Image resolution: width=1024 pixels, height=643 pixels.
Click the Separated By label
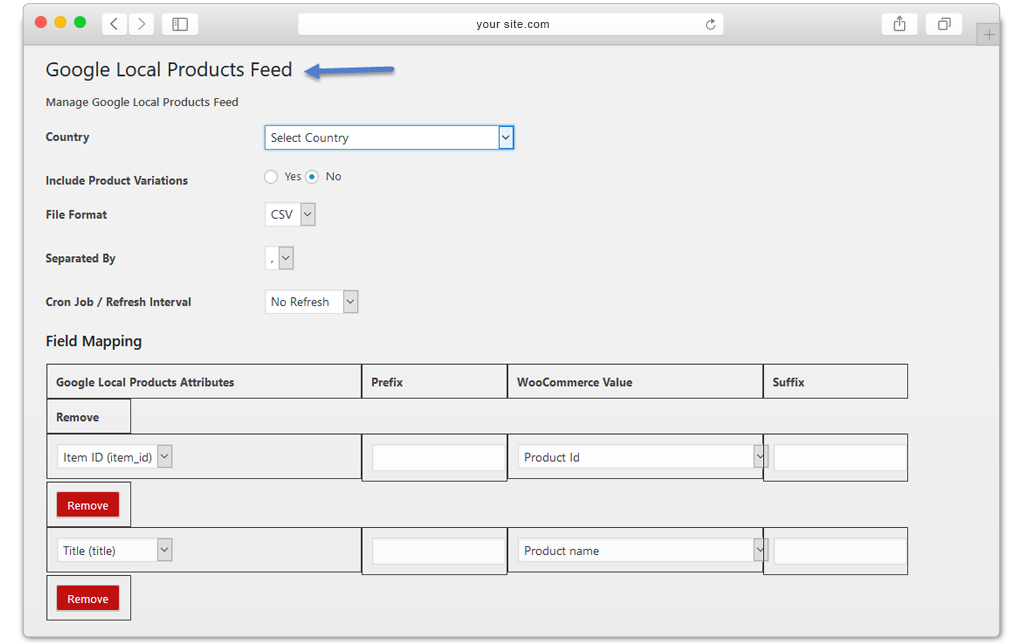click(80, 258)
